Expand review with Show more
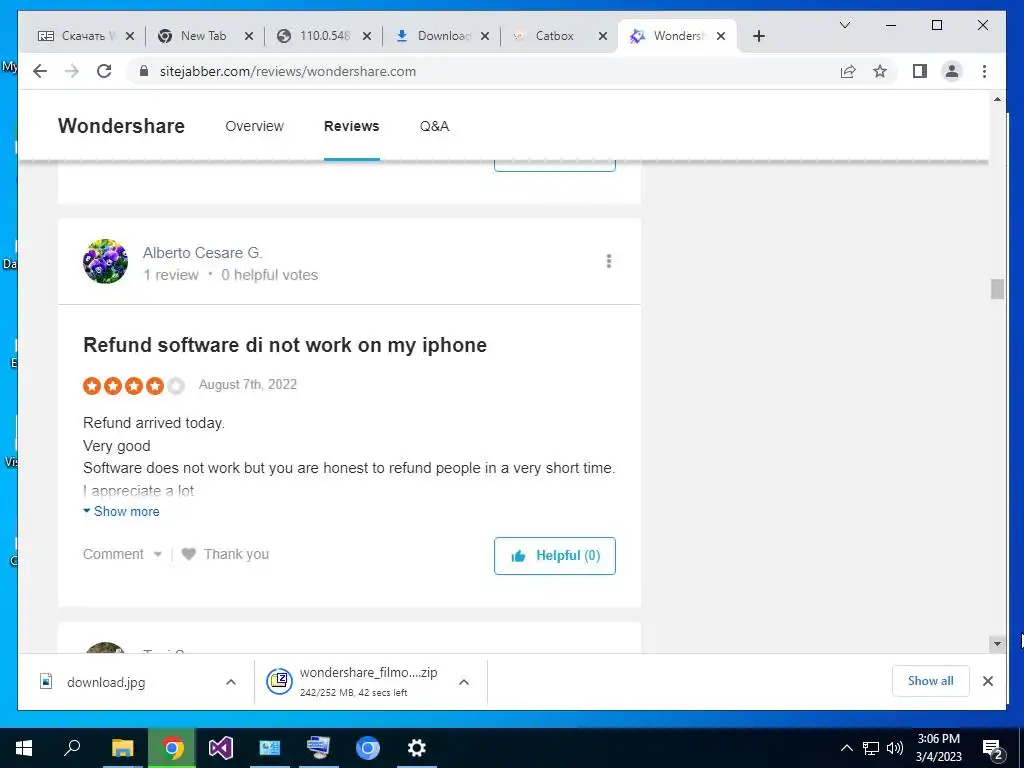The height and width of the screenshot is (768, 1024). [121, 511]
